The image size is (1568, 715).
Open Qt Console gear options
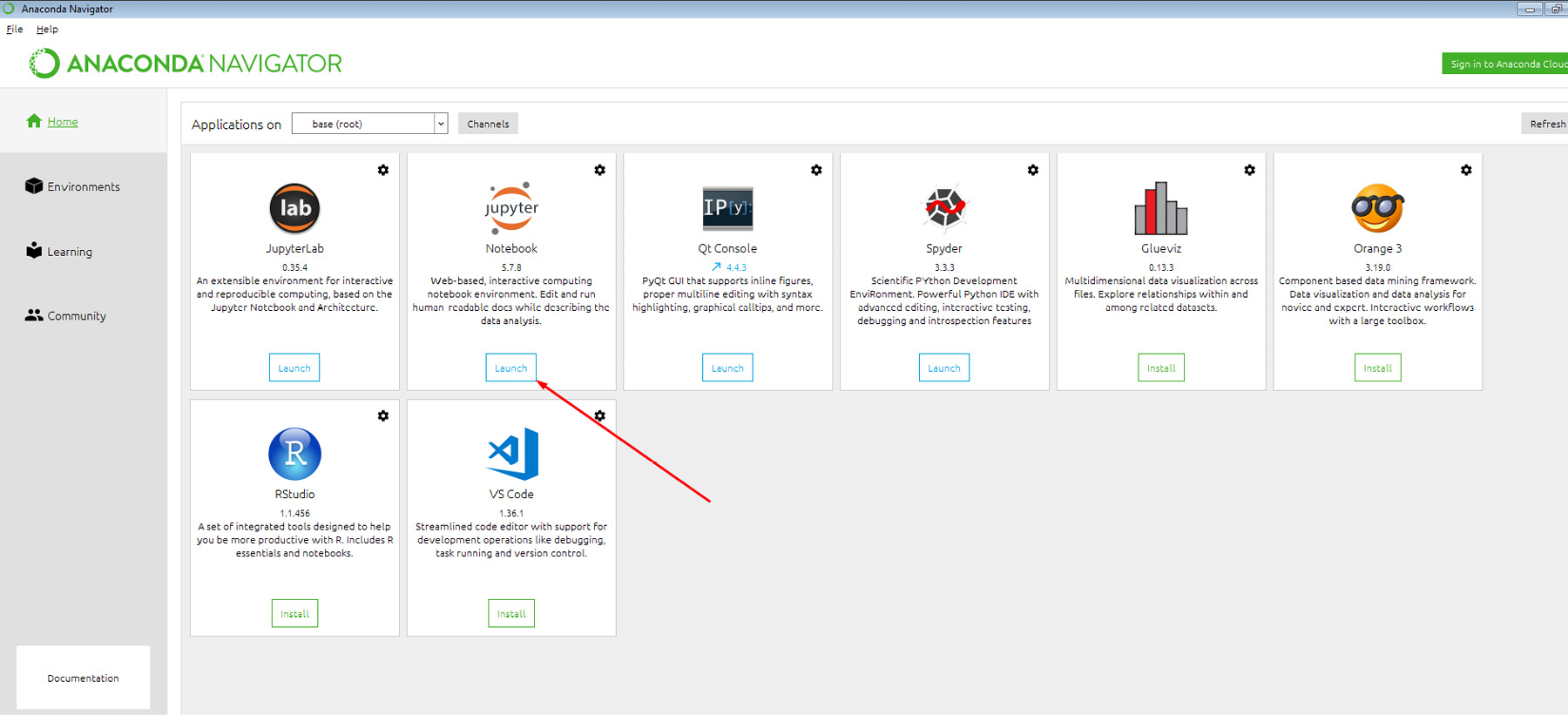click(816, 170)
